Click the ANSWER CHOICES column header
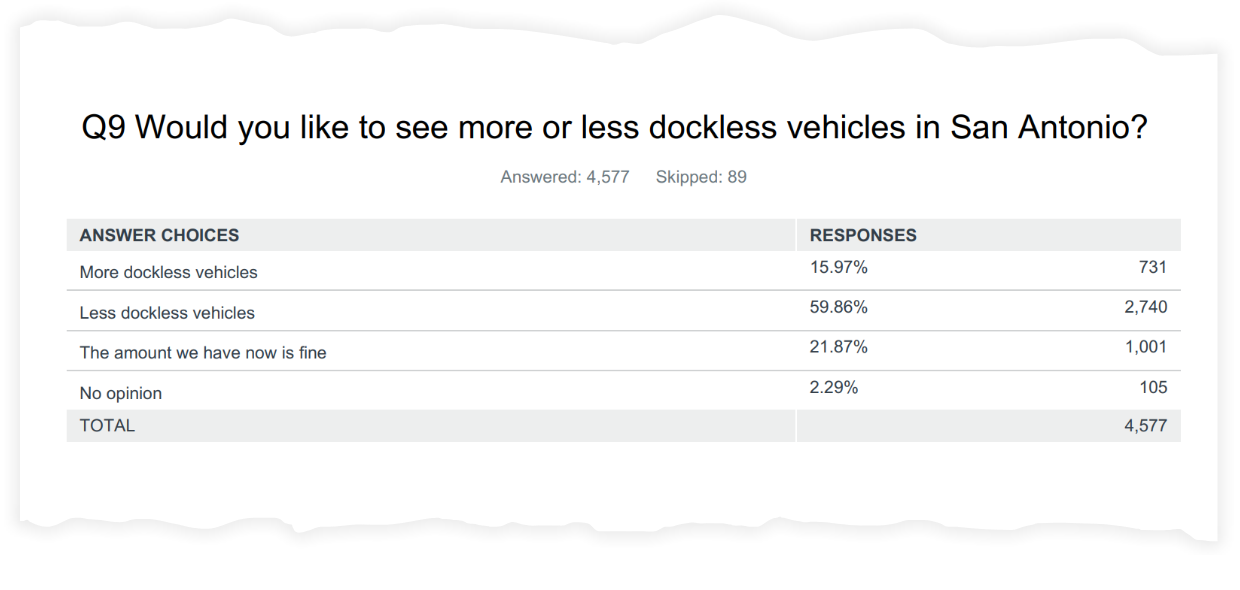This screenshot has width=1240, height=590. (x=159, y=236)
